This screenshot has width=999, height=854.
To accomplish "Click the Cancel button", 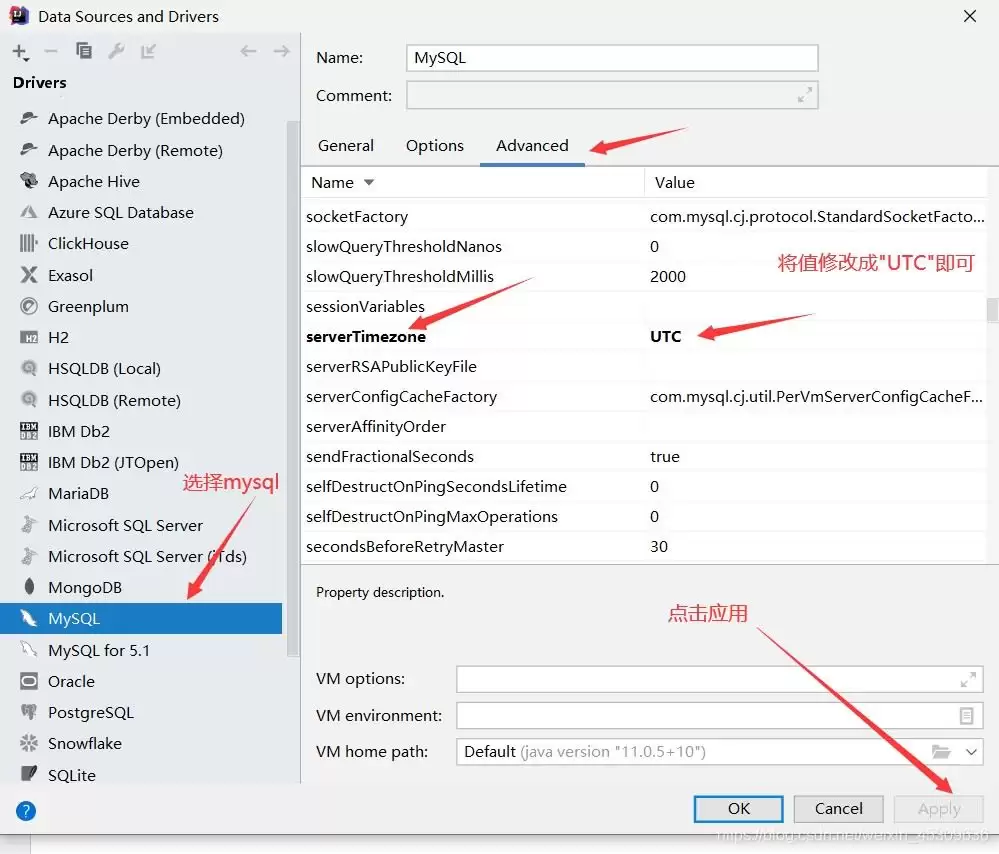I will click(x=838, y=809).
